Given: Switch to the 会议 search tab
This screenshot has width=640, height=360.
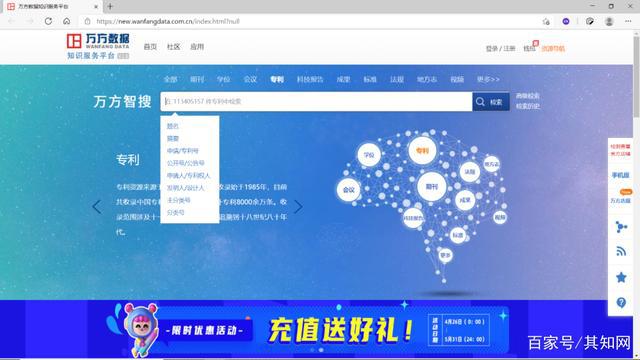Looking at the screenshot, I should pyautogui.click(x=250, y=79).
